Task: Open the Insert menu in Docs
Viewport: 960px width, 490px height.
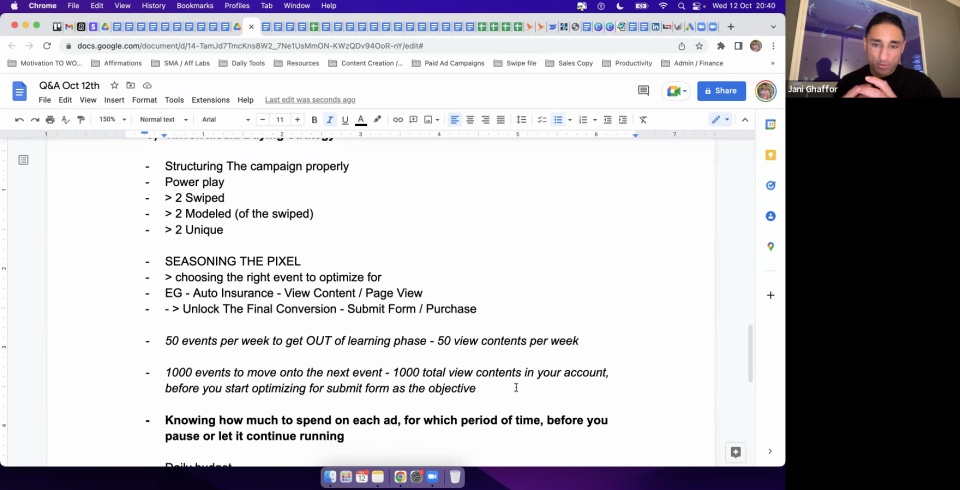Action: click(x=114, y=100)
